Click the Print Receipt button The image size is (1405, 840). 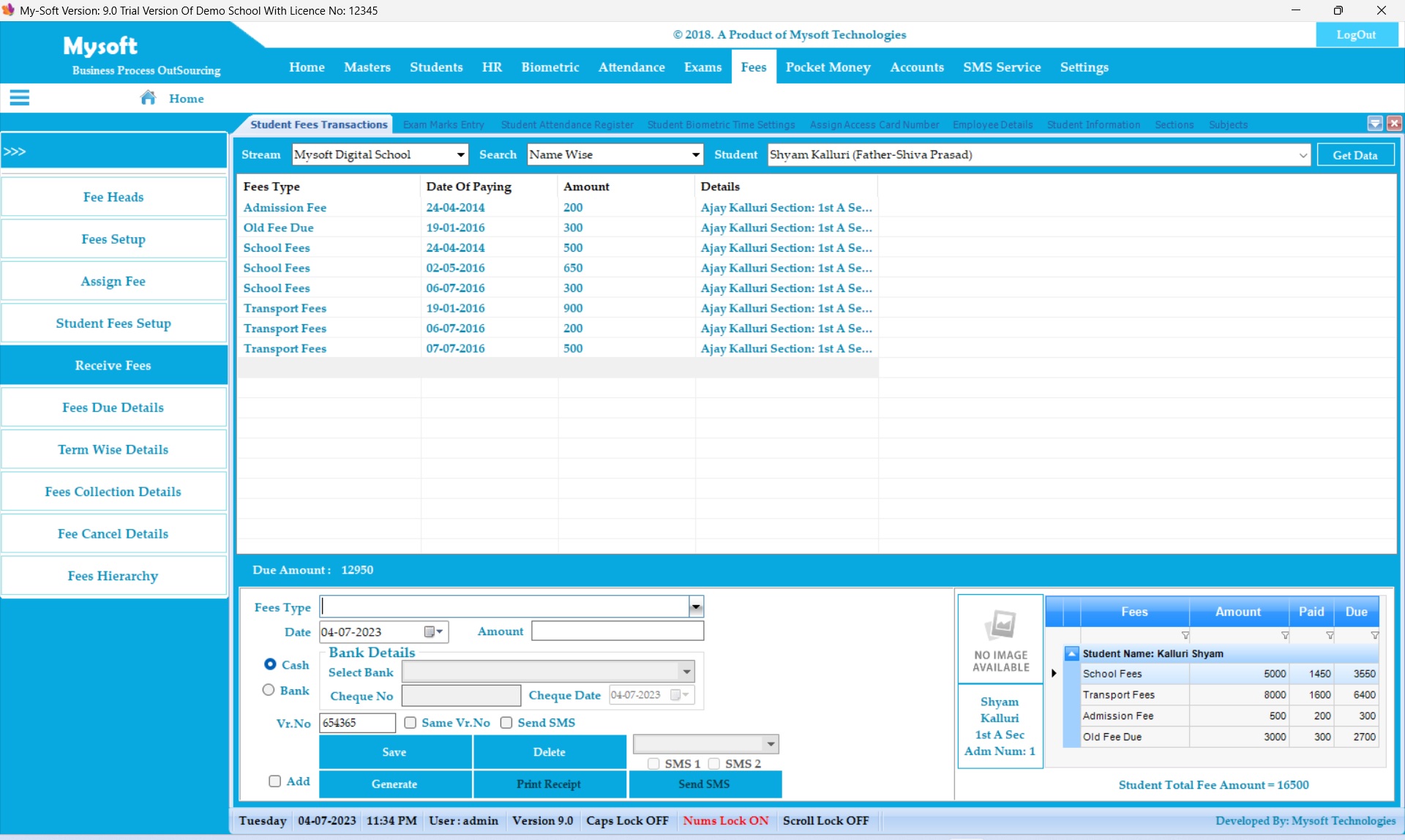click(549, 784)
